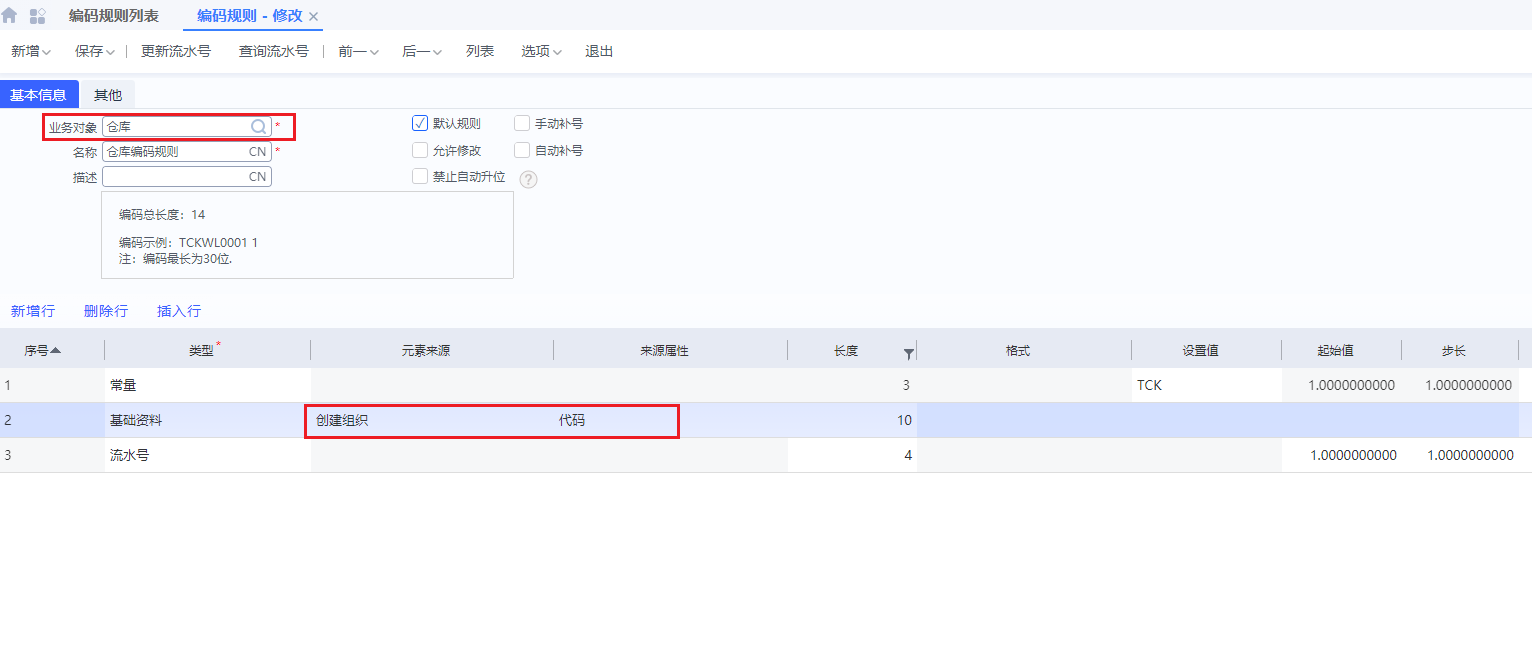Viewport: 1532px width, 648px height.
Task: Click the 删除行 link
Action: (106, 311)
